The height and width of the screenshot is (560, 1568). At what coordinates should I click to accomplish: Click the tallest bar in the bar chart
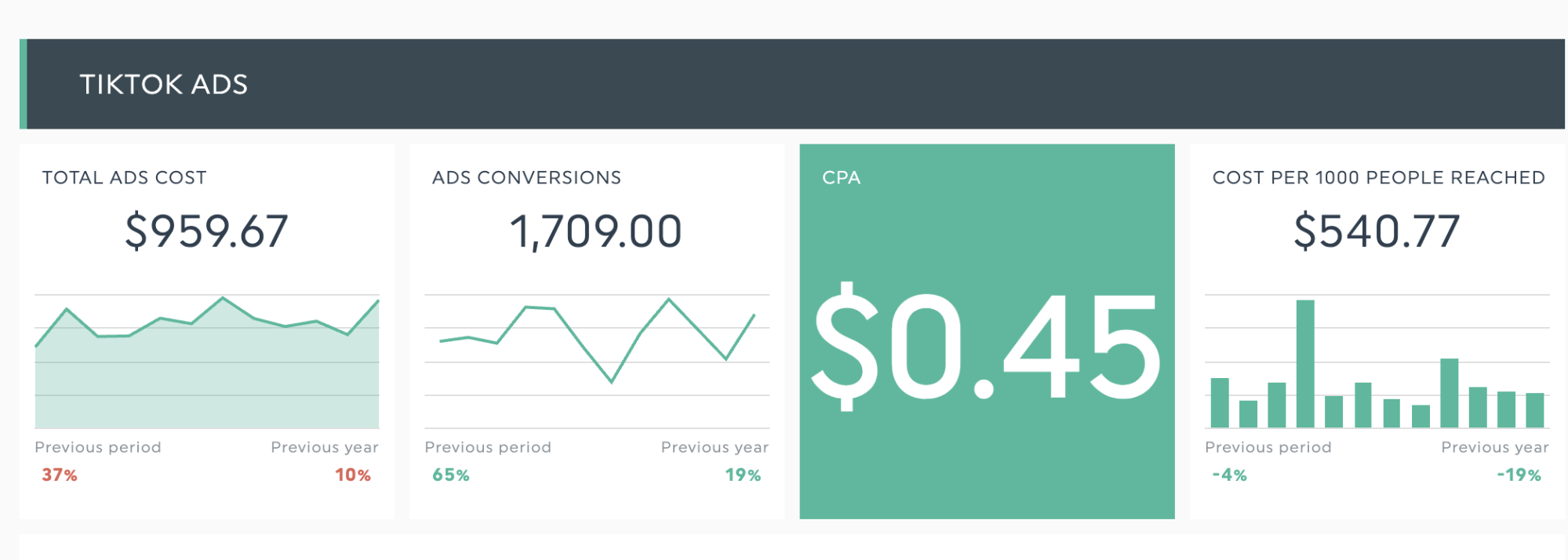pos(1305,365)
